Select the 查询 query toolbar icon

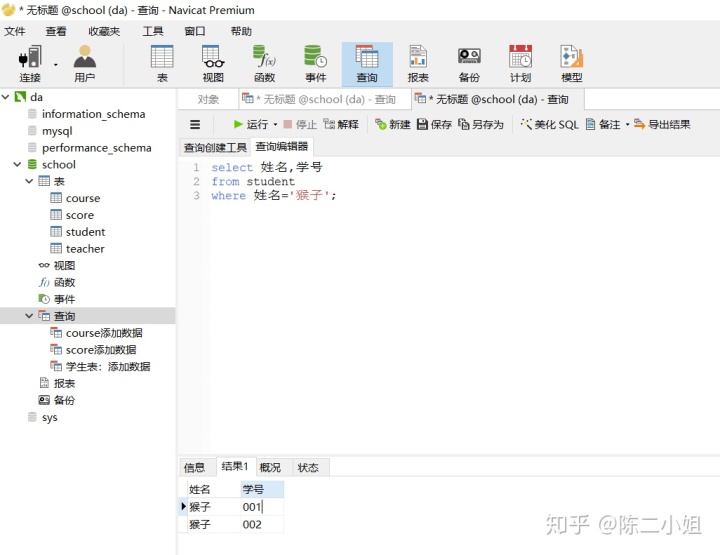pyautogui.click(x=367, y=64)
